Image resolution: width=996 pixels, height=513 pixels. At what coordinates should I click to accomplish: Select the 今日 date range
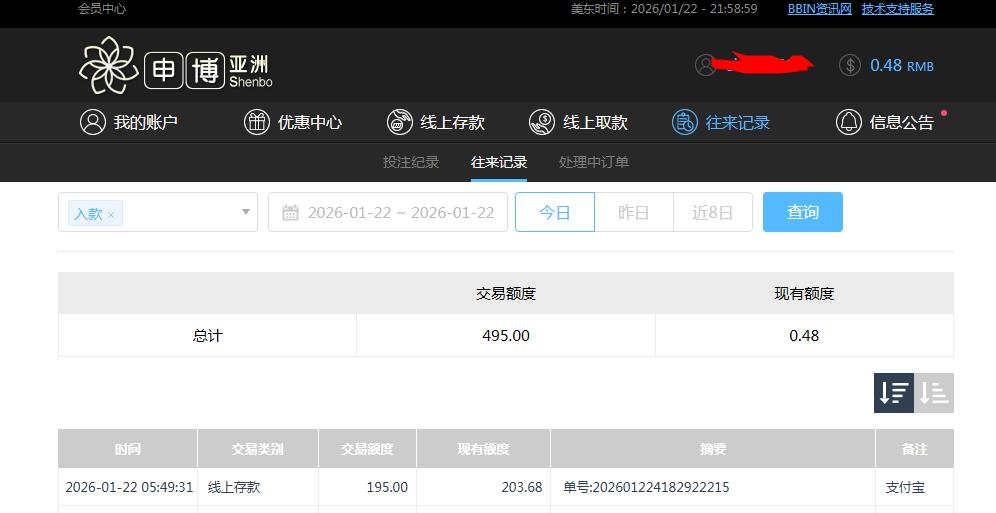[x=555, y=212]
